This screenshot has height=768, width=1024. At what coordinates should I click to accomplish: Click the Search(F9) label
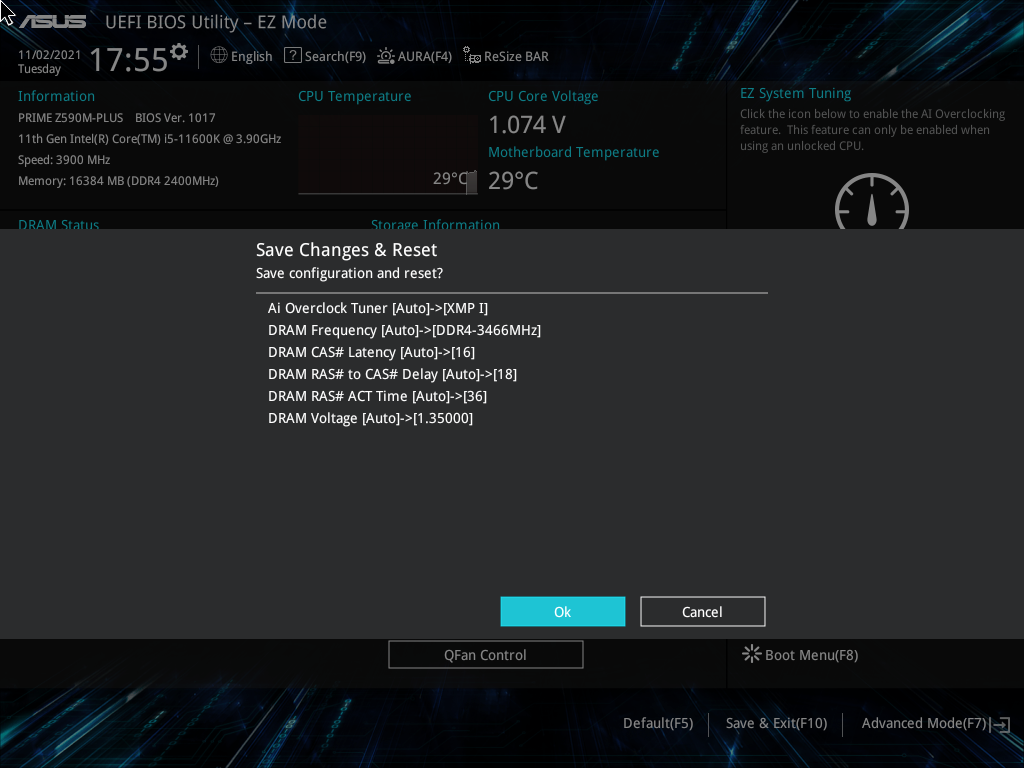[335, 56]
